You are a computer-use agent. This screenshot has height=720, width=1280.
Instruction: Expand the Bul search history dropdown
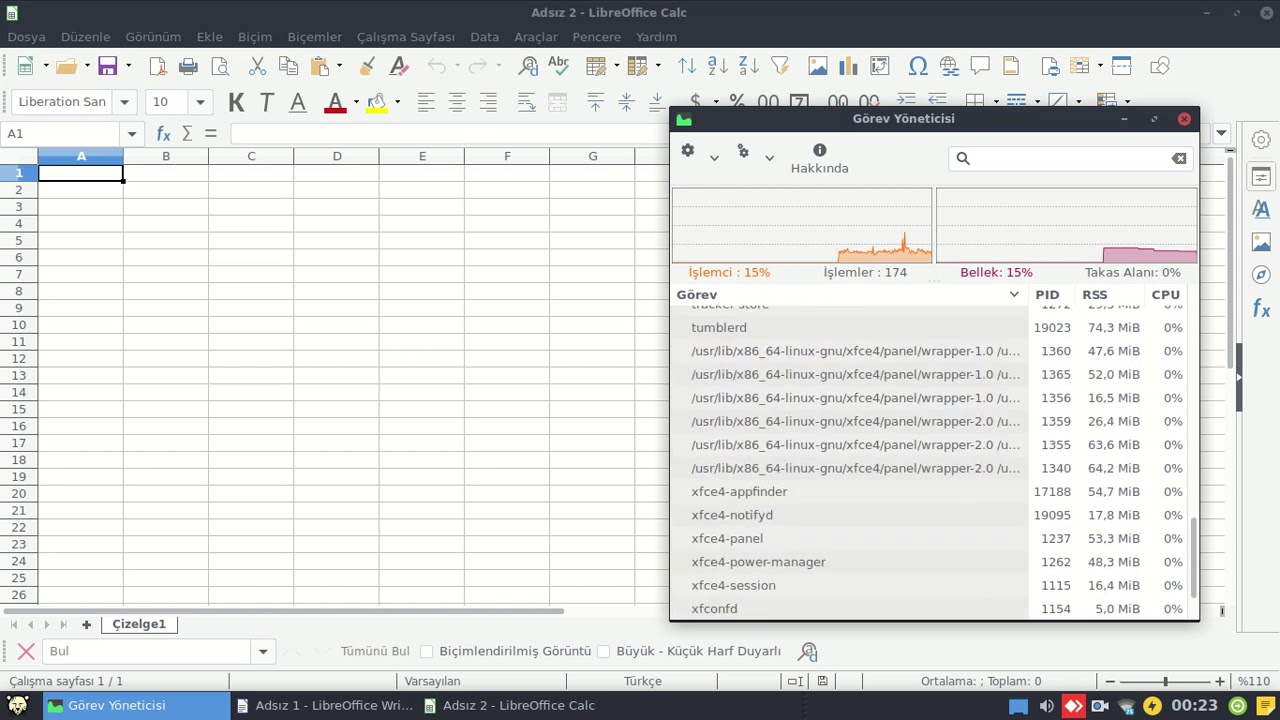click(x=263, y=651)
